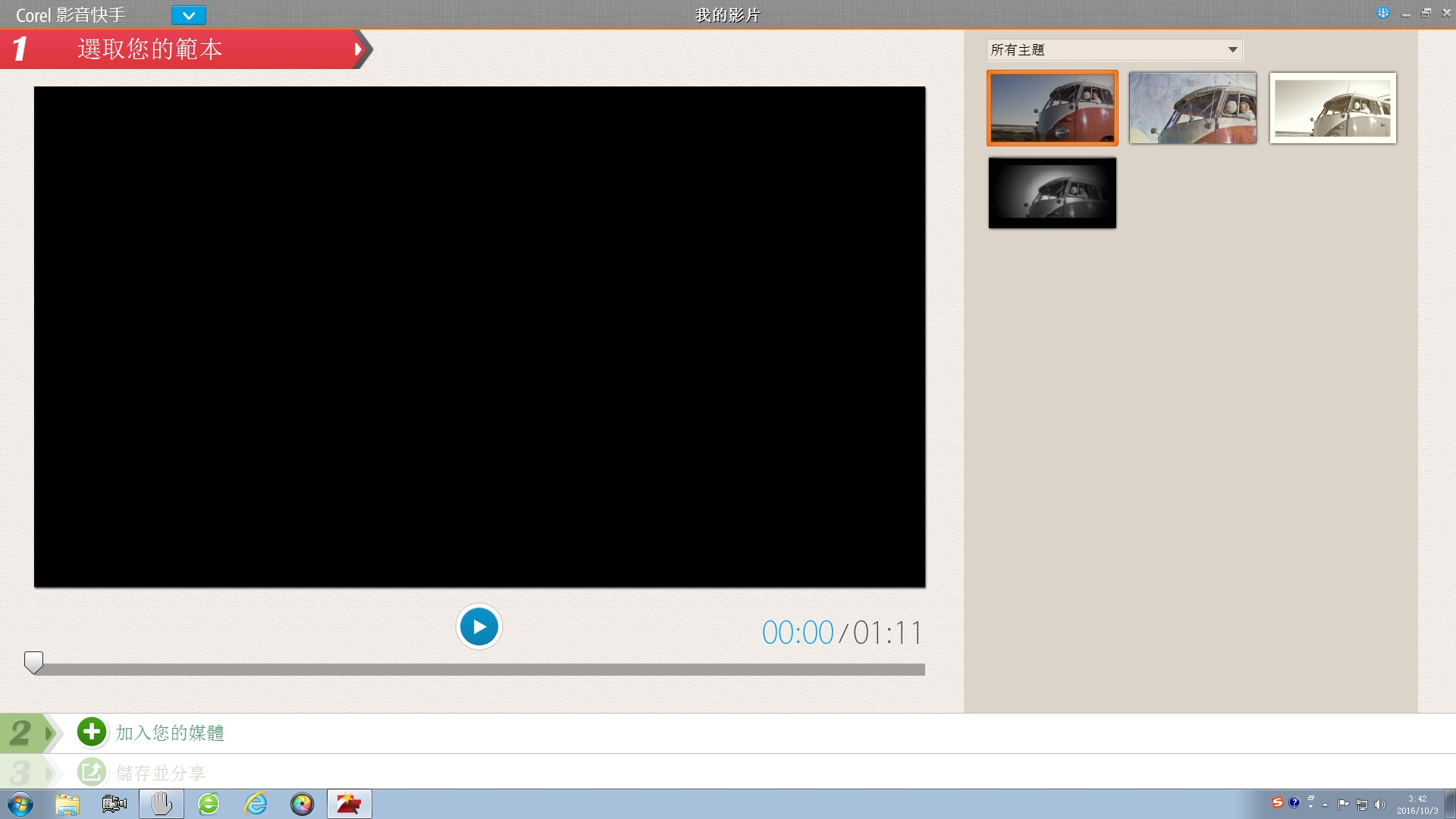Open the network connection tray icon
The height and width of the screenshot is (819, 1456).
coord(1362,805)
